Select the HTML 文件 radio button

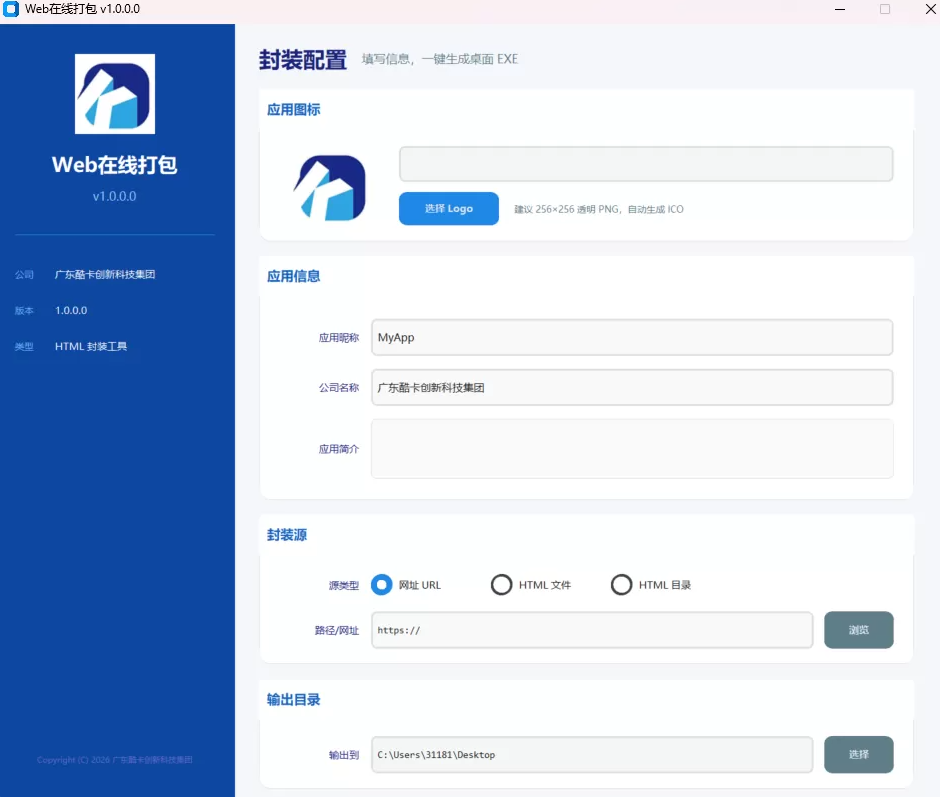[501, 585]
